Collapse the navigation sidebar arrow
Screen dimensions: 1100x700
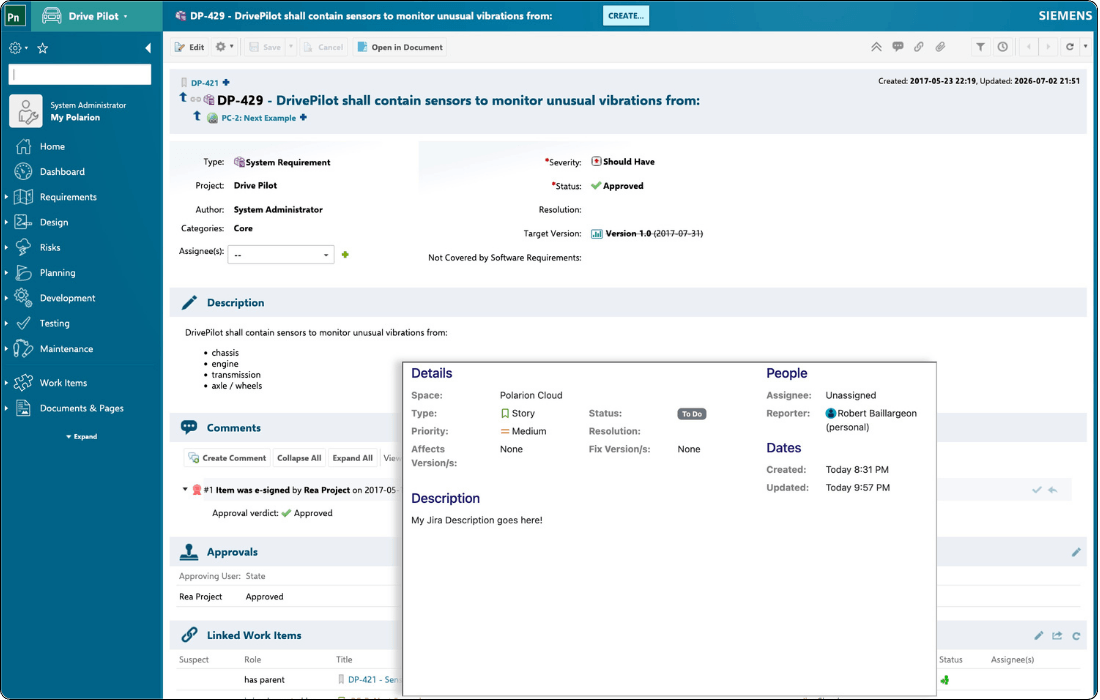(147, 48)
